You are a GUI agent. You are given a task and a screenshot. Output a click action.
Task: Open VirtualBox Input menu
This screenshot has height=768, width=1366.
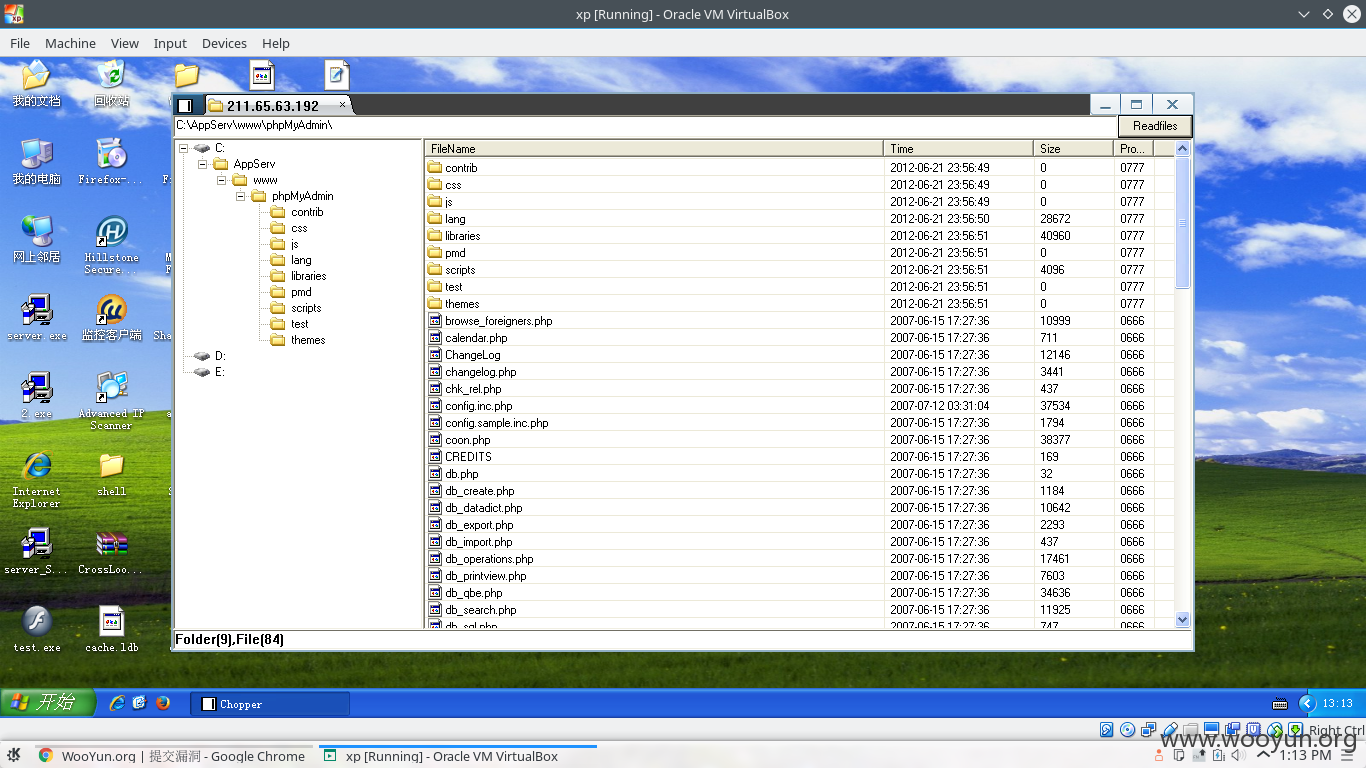coord(170,43)
